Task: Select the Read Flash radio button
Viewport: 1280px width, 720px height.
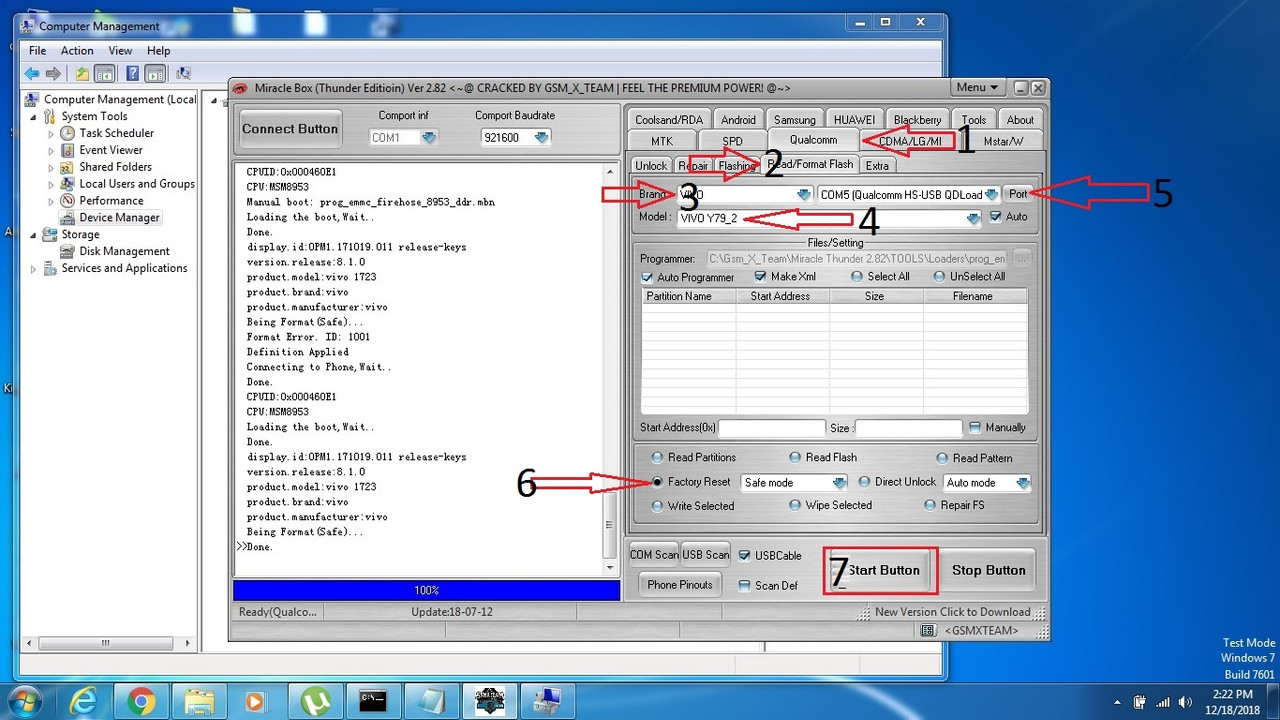Action: (795, 457)
